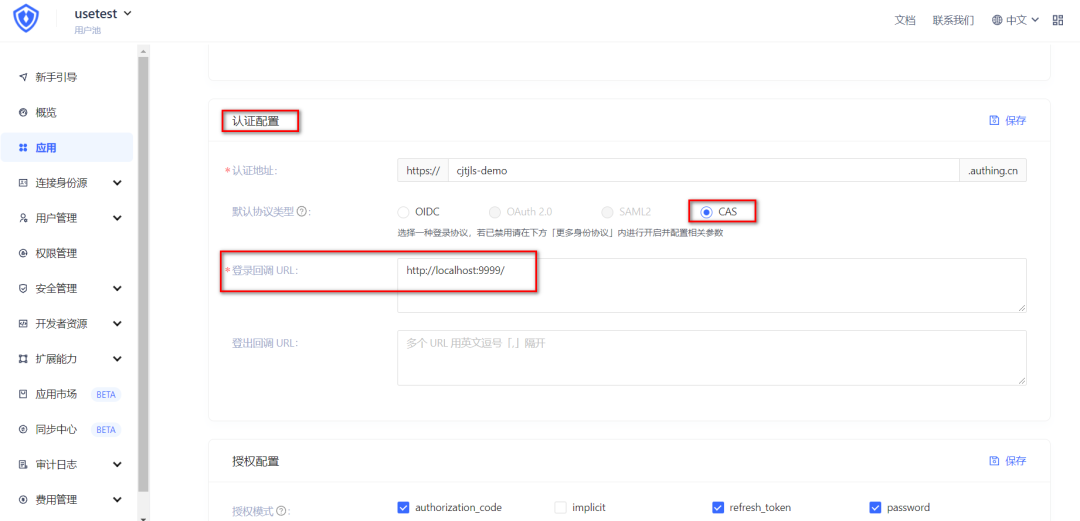Select the SAML2 radio button
This screenshot has height=521, width=1080.
pyautogui.click(x=607, y=212)
